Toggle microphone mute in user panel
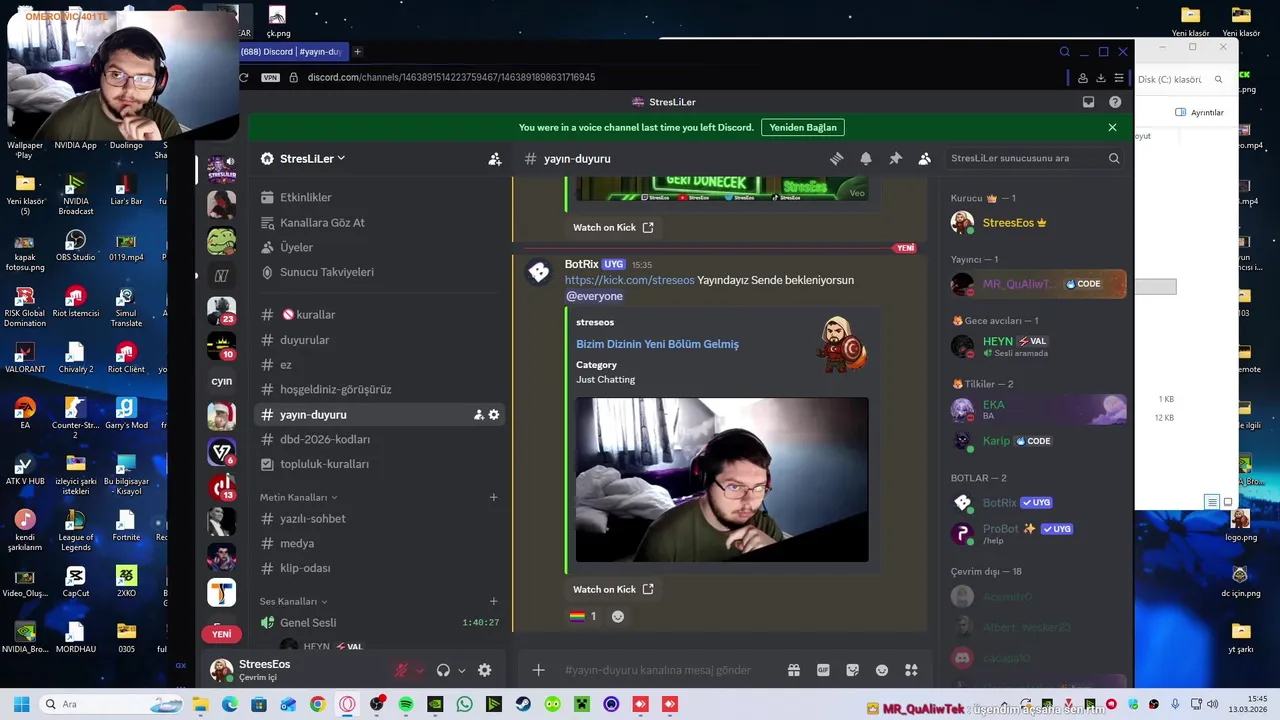The width and height of the screenshot is (1280, 720). pyautogui.click(x=402, y=671)
